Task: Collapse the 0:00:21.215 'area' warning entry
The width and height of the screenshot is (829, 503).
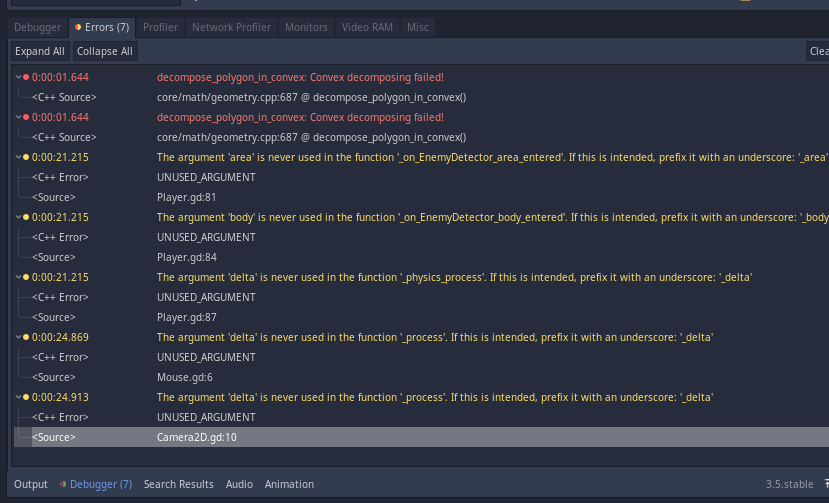Action: tap(19, 157)
